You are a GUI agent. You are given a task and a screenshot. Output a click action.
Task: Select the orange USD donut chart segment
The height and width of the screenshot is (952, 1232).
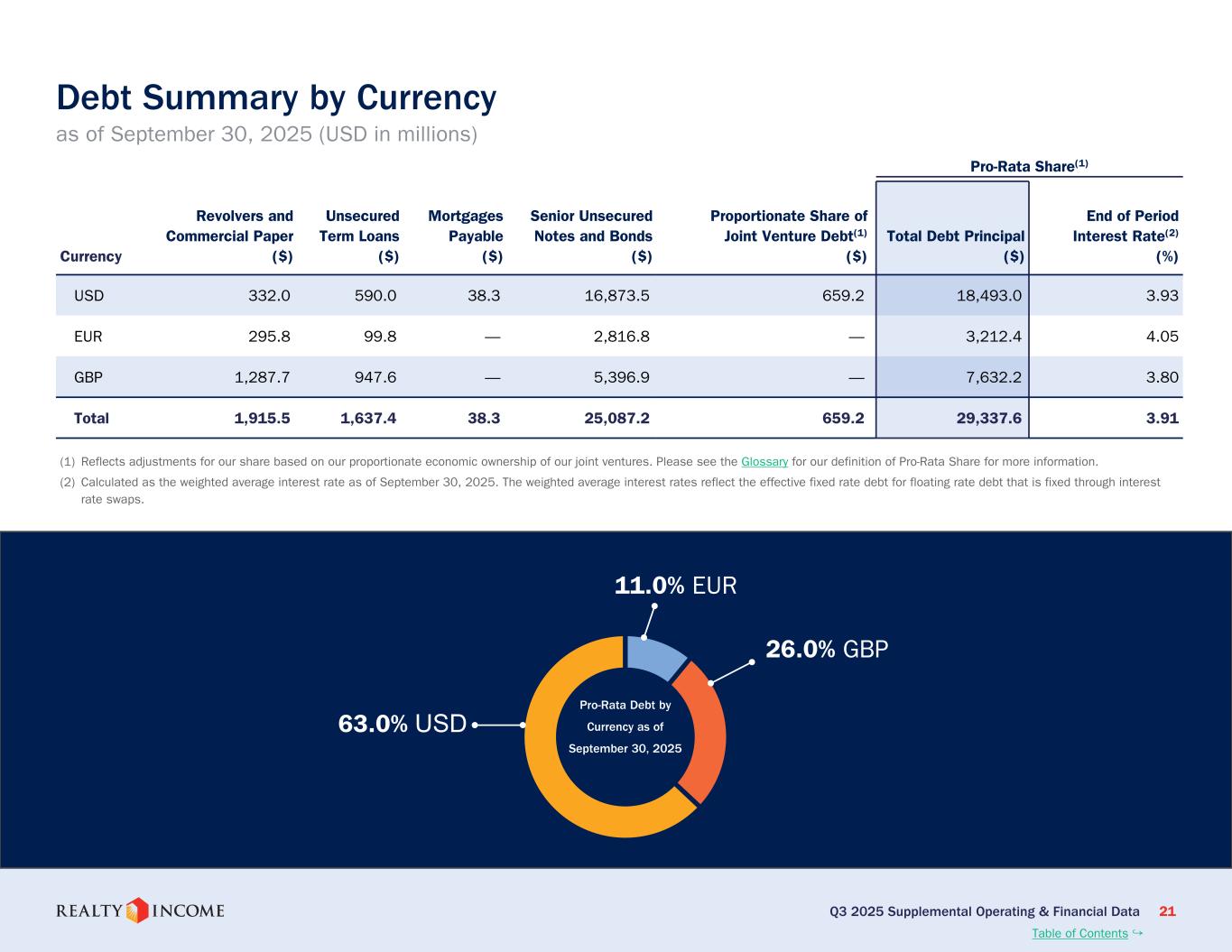pyautogui.click(x=560, y=785)
